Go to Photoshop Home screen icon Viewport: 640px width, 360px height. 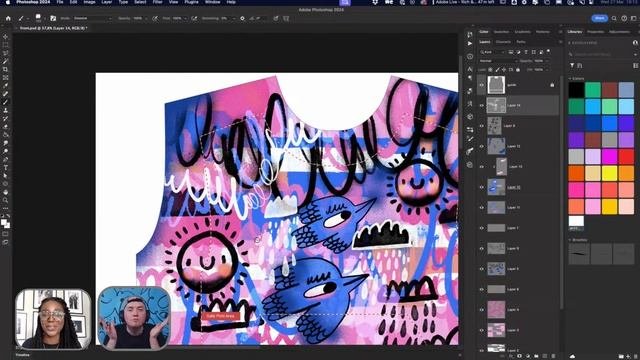coord(8,18)
